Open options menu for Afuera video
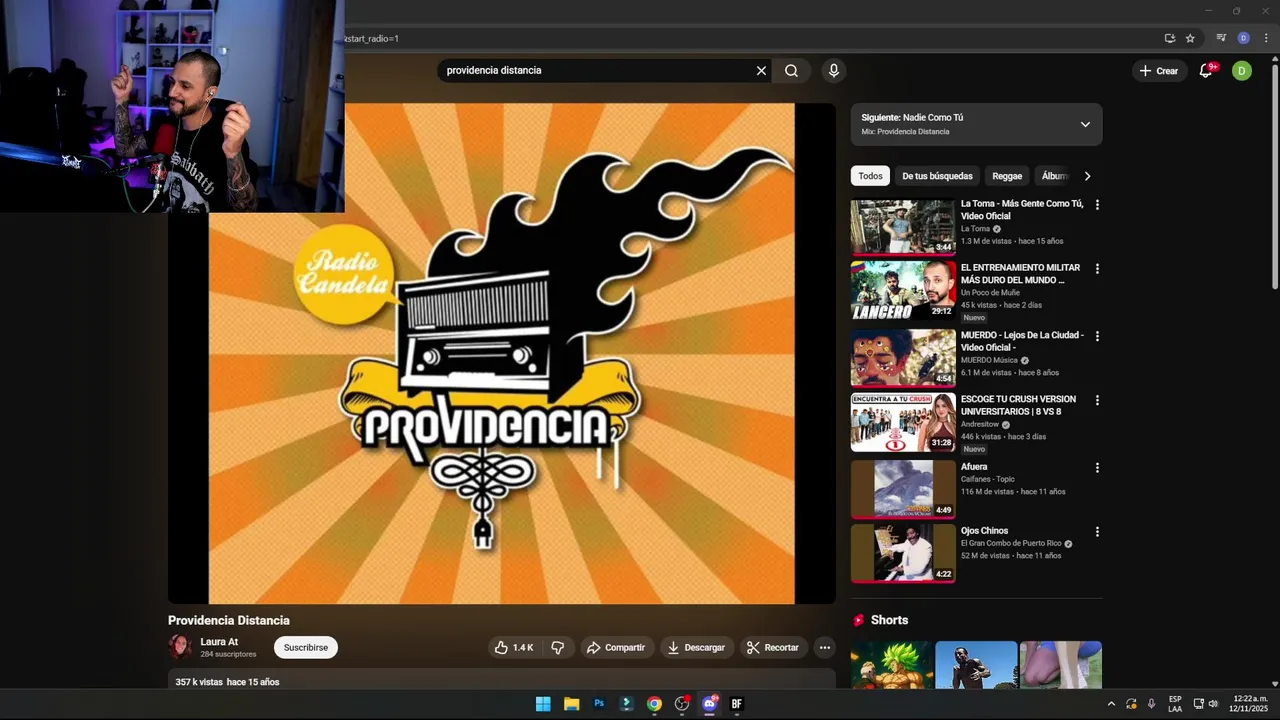This screenshot has width=1280, height=720. click(1097, 468)
